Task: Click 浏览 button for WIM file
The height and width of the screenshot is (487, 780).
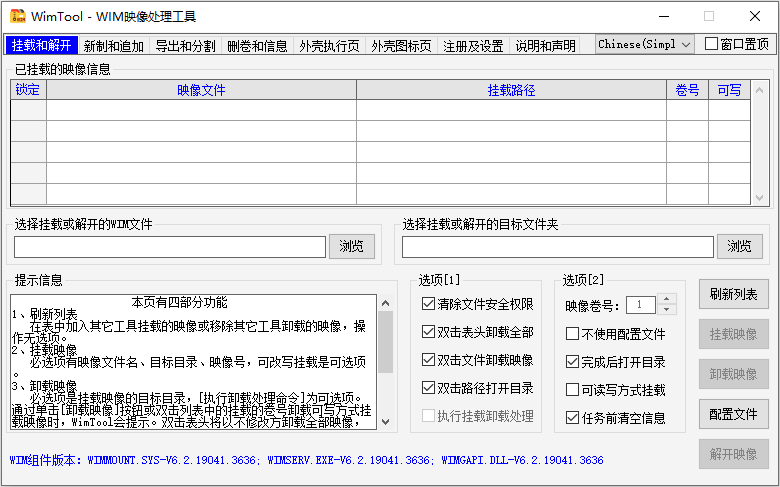Action: click(x=352, y=246)
